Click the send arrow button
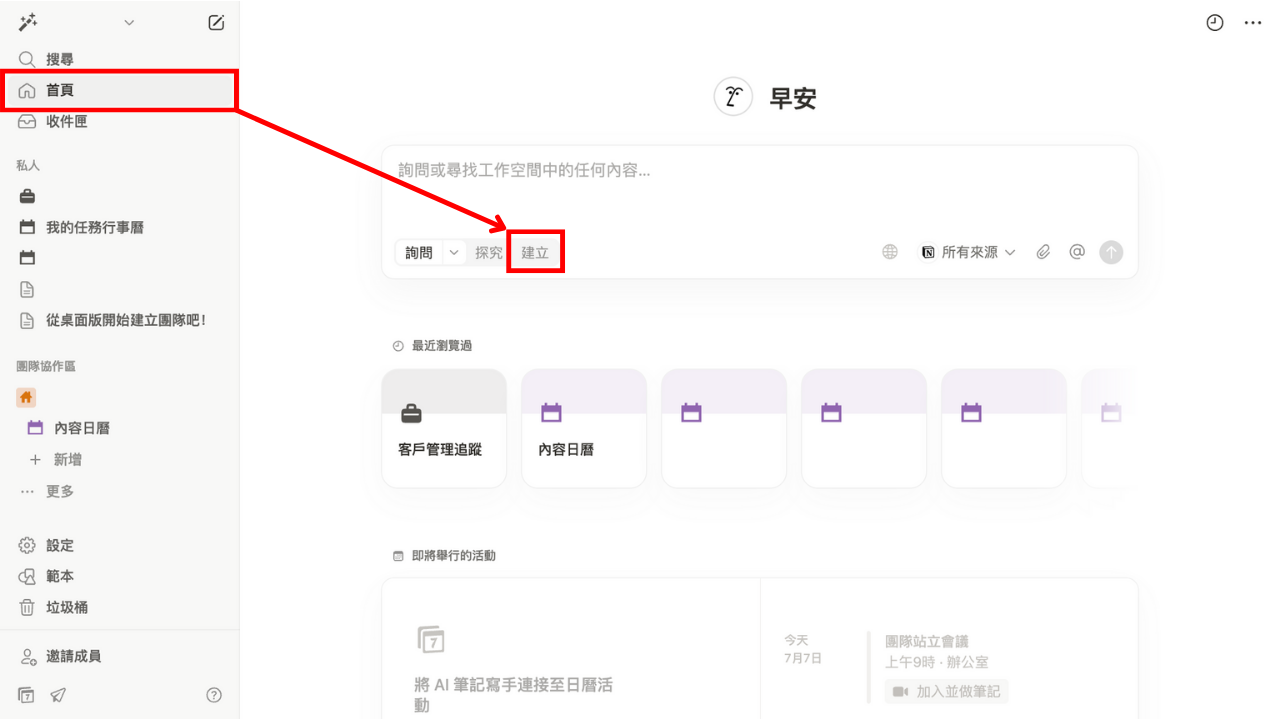Image resolution: width=1280 pixels, height=720 pixels. 1111,252
